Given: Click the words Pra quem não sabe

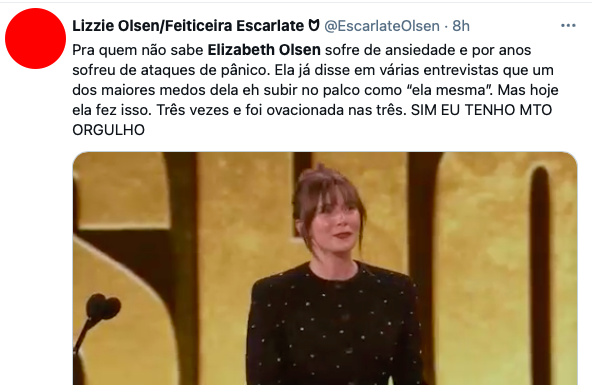Looking at the screenshot, I should pos(138,50).
